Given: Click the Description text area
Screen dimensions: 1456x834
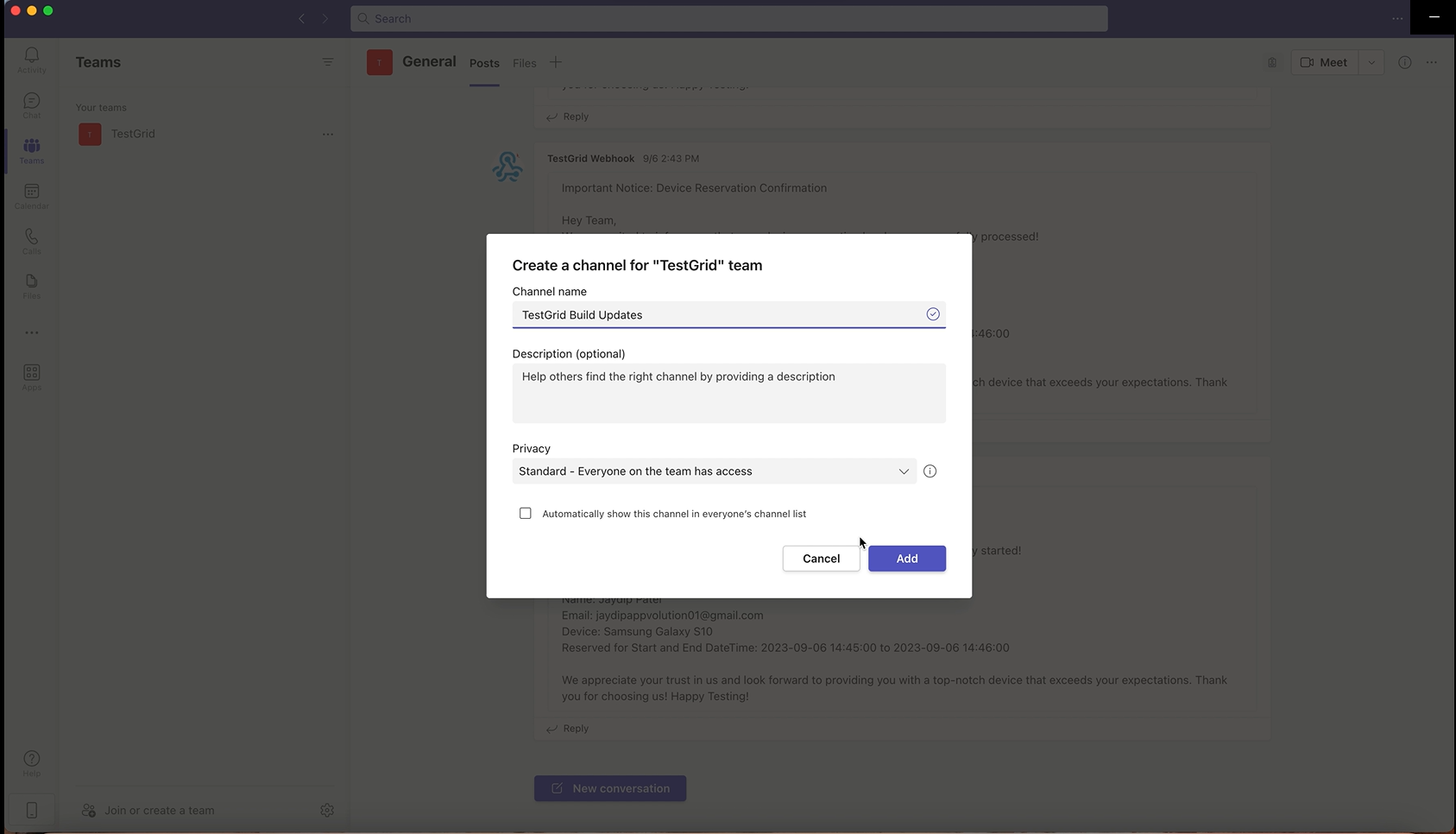Looking at the screenshot, I should (728, 393).
